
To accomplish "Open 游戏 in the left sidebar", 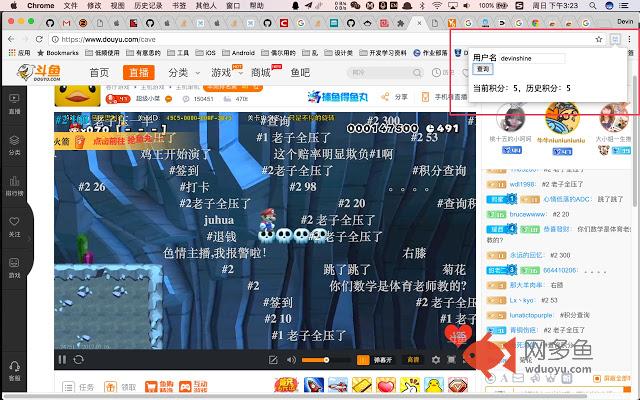I will click(14, 267).
